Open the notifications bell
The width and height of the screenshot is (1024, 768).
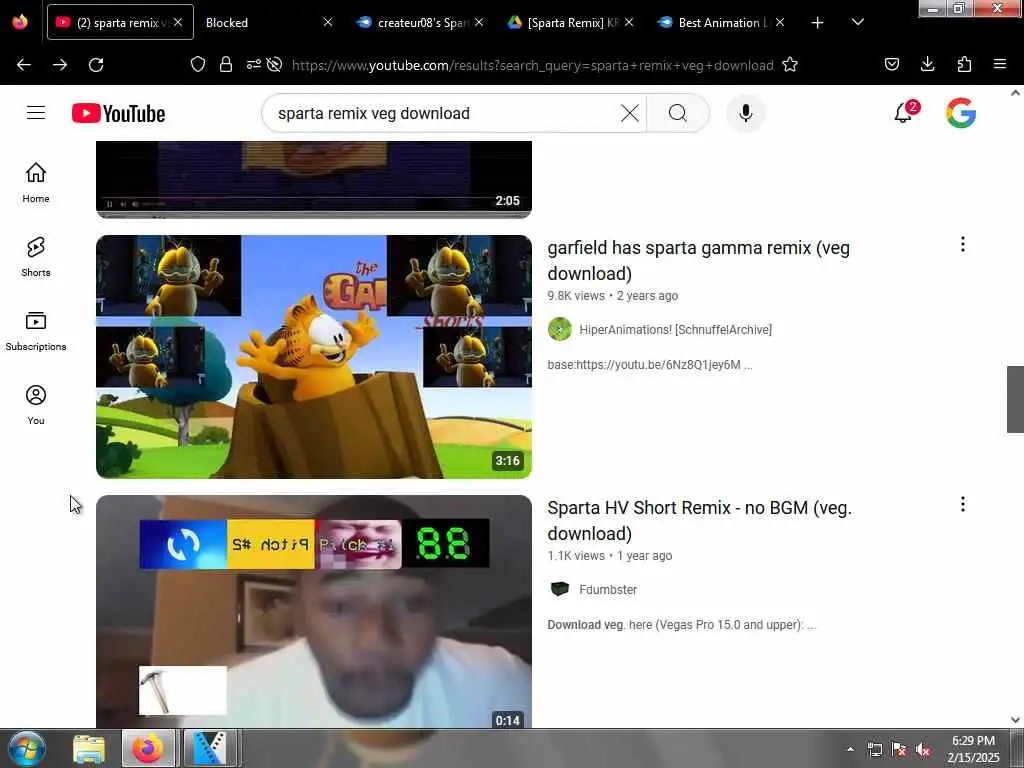[x=903, y=113]
